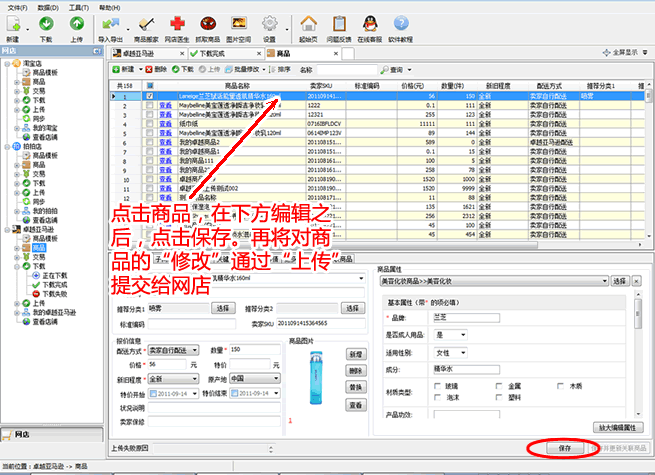Select 正在下载 in the 卓越亚马逊 tree

pyautogui.click(x=55, y=275)
